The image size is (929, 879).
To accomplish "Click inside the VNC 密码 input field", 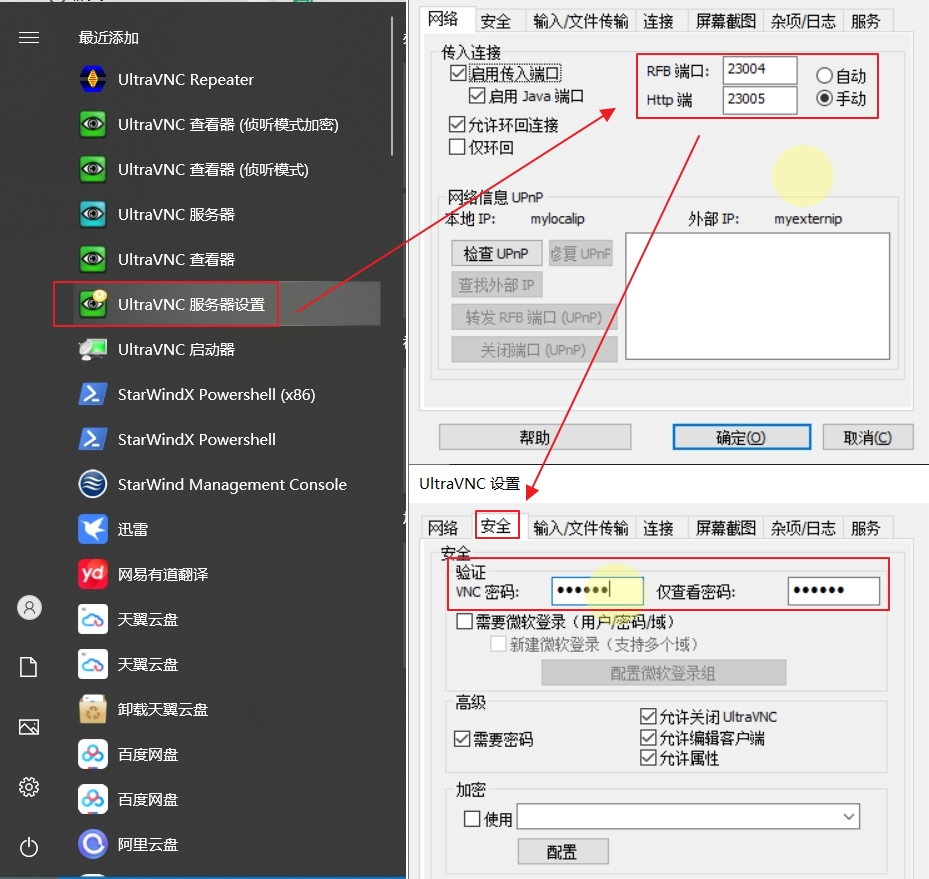I will pos(597,590).
